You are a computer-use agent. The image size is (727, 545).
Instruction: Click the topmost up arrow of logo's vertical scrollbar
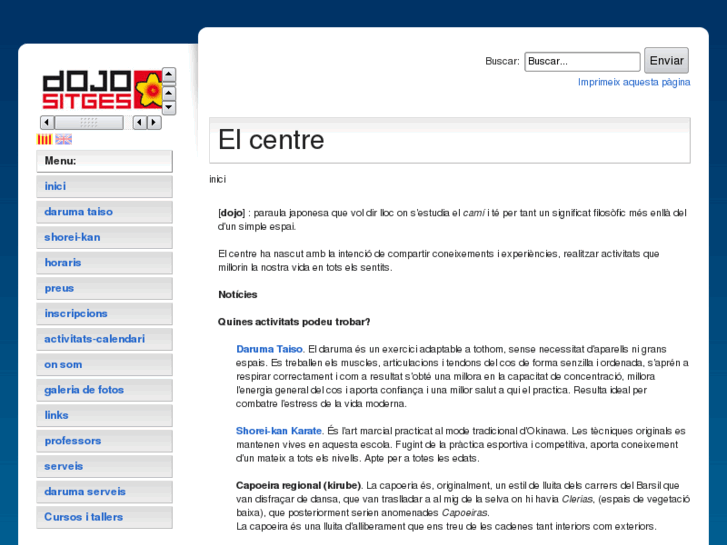point(169,74)
